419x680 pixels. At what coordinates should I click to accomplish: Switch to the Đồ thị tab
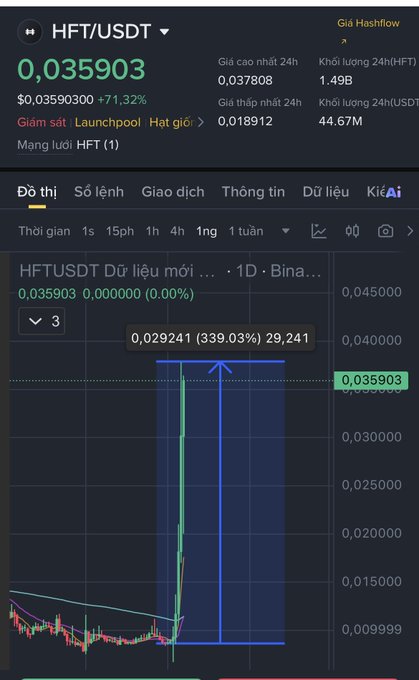tap(37, 192)
